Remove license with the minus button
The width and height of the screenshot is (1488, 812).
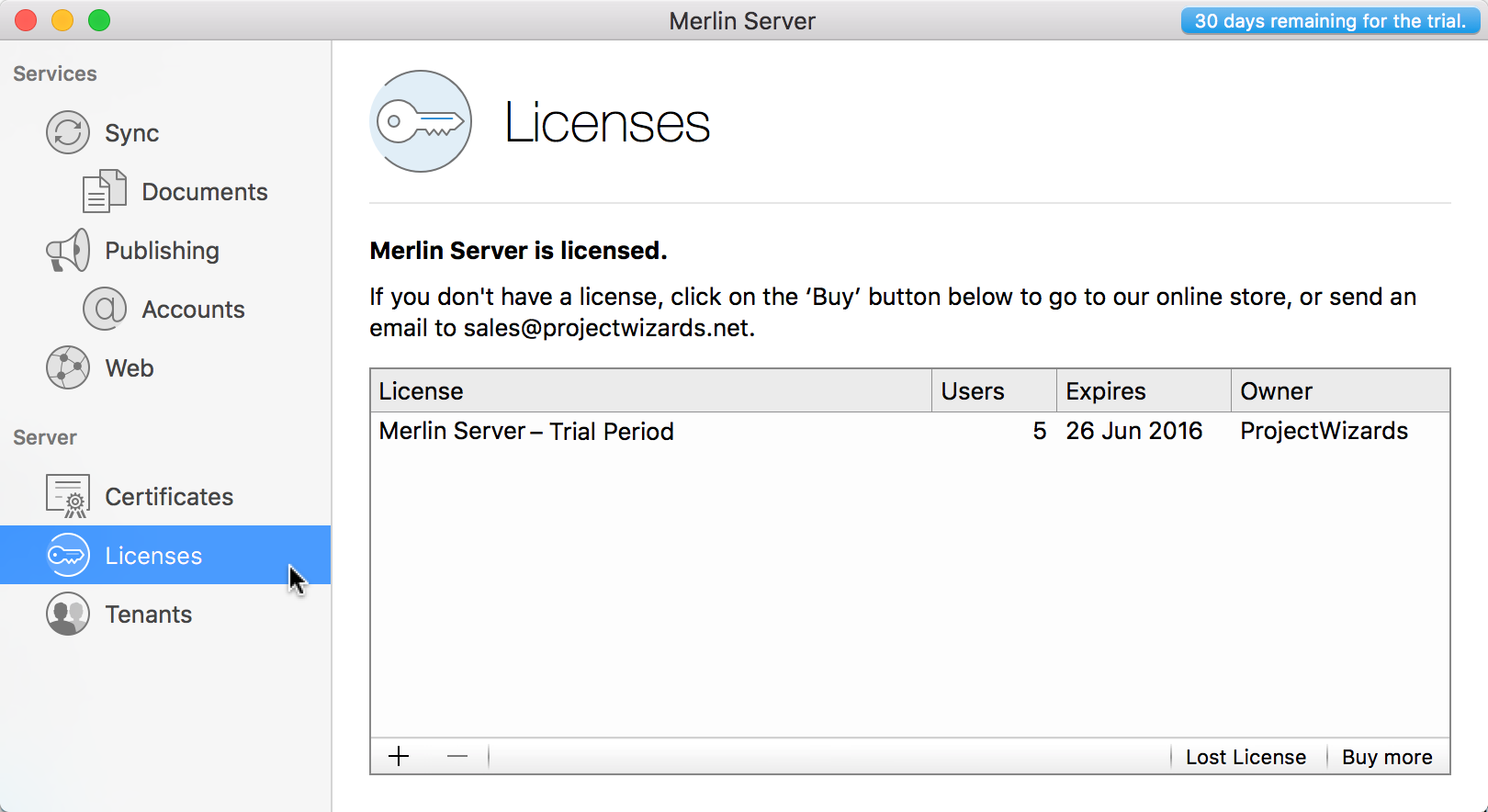(457, 756)
